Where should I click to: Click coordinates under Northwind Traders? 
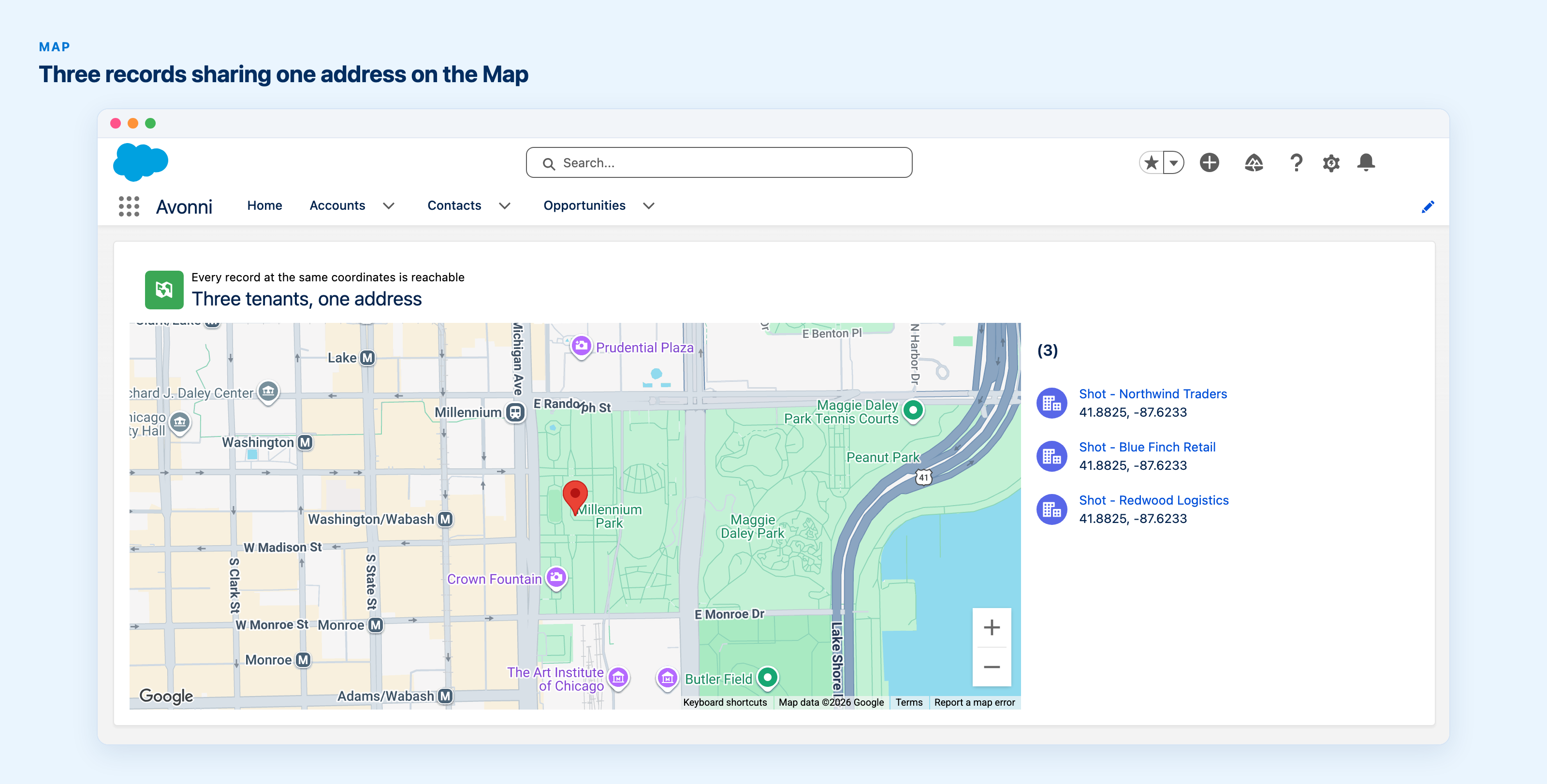1133,412
